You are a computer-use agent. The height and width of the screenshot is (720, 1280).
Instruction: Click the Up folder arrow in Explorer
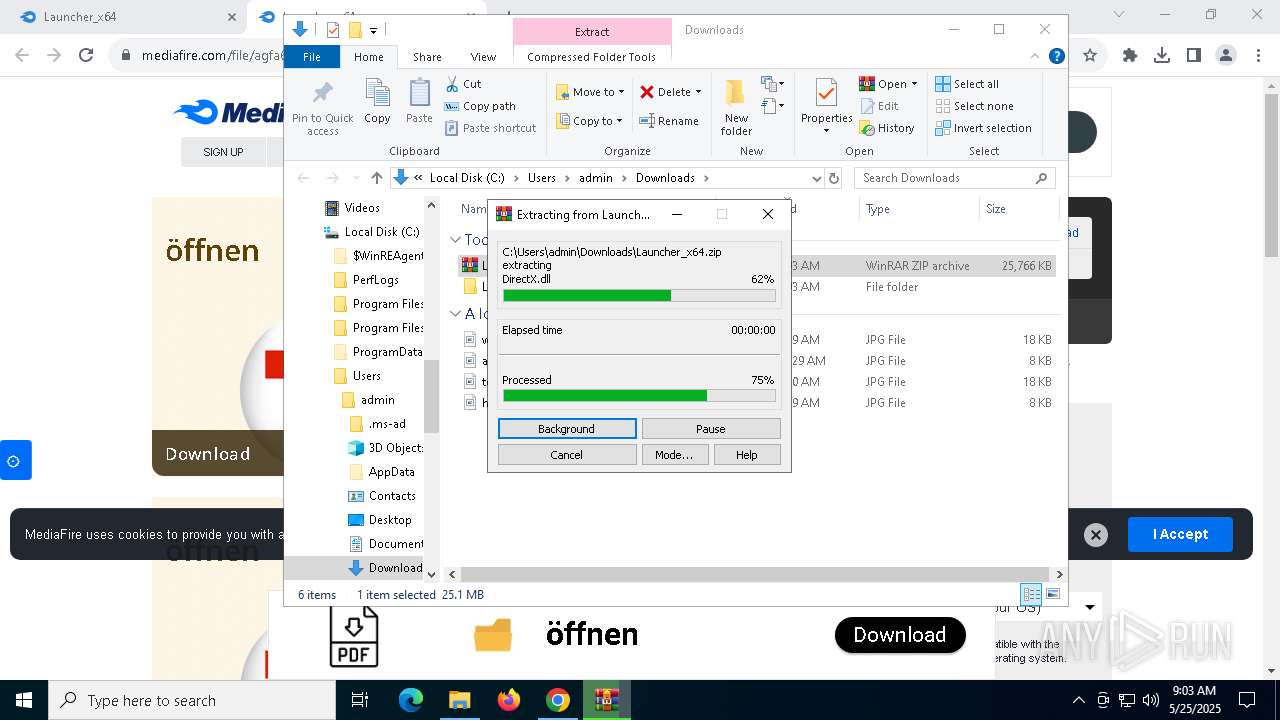point(376,178)
